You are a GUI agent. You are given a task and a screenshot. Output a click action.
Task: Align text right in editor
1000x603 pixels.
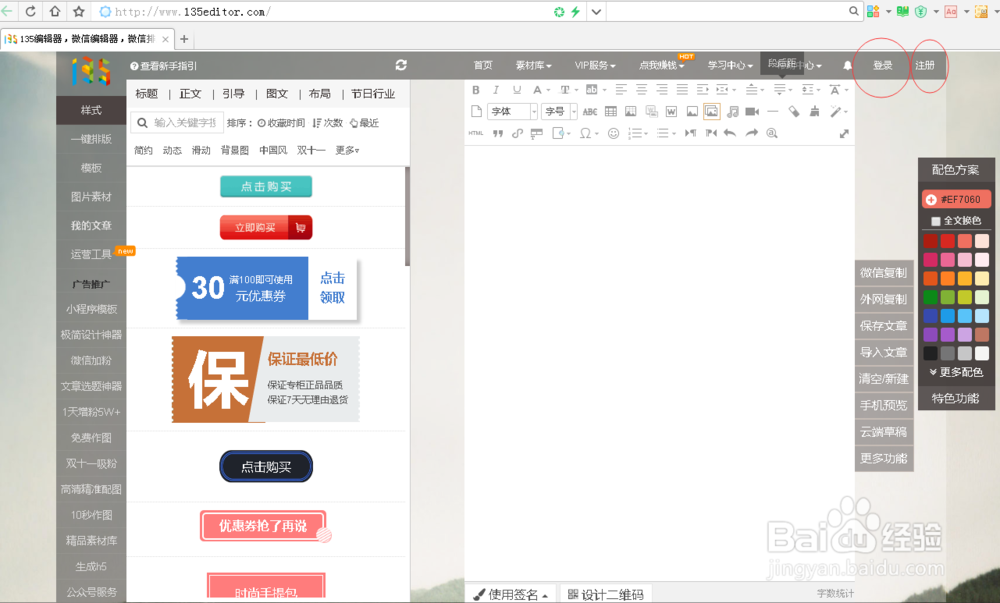click(662, 90)
